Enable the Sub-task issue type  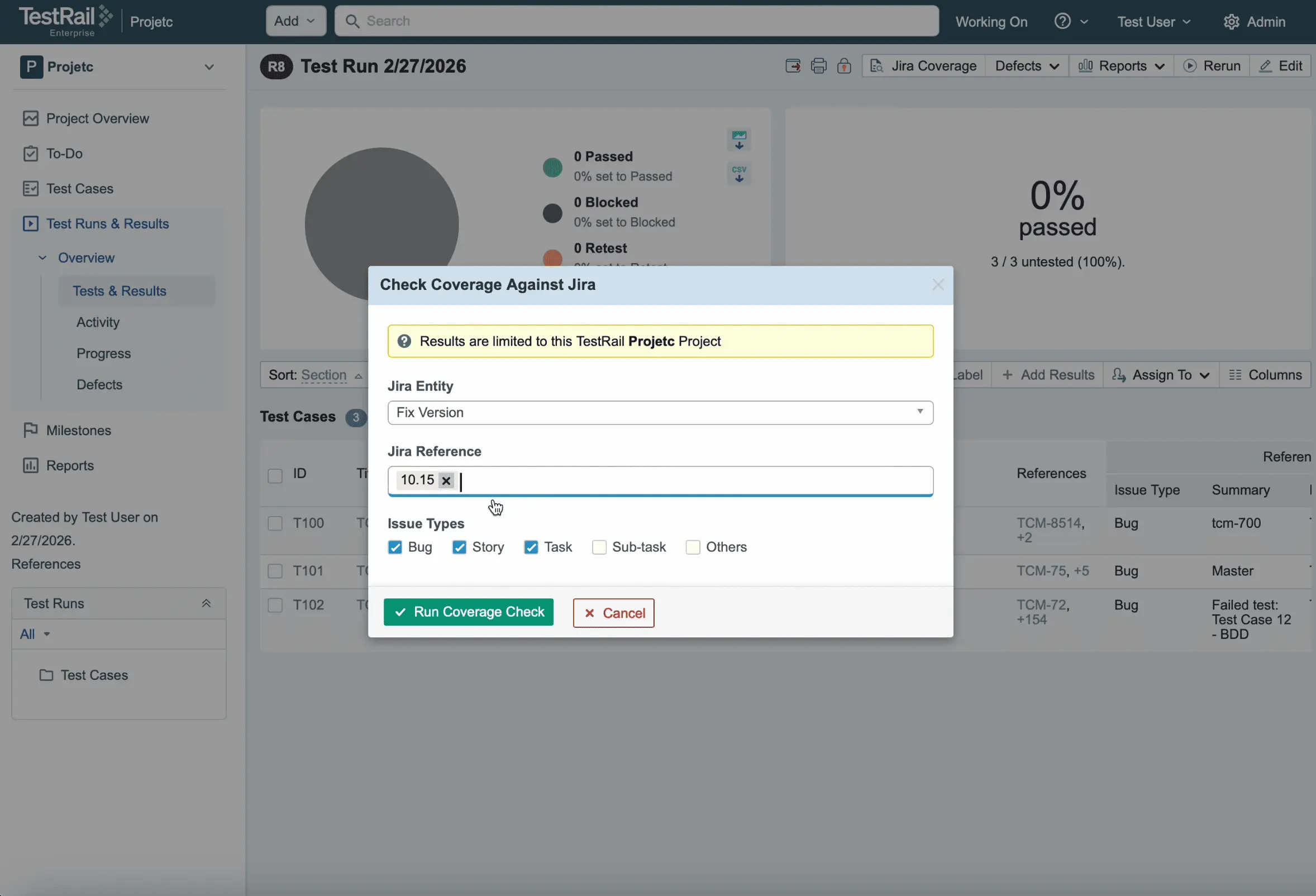click(x=599, y=547)
